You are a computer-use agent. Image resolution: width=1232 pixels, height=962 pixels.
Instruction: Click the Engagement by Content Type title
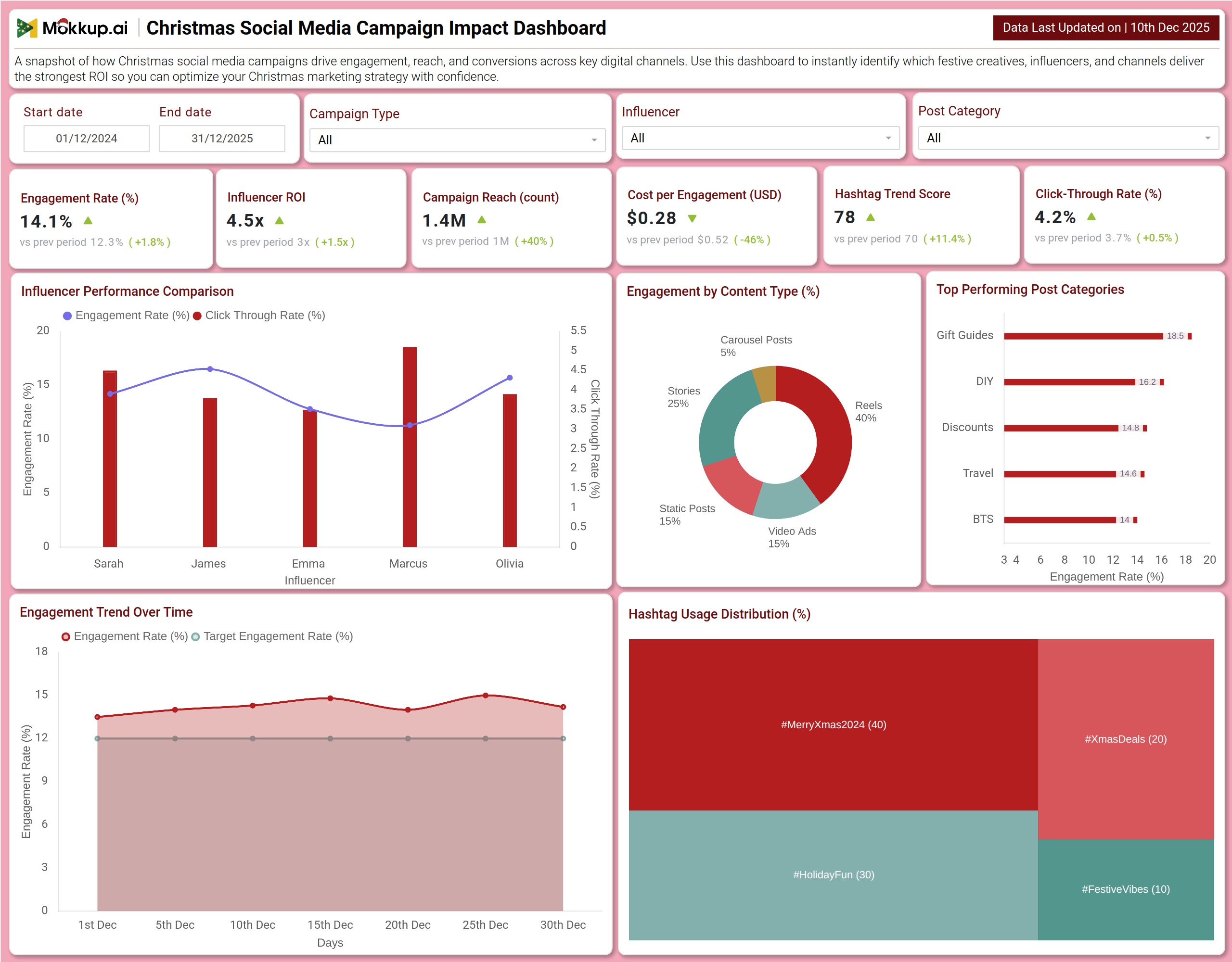point(723,291)
